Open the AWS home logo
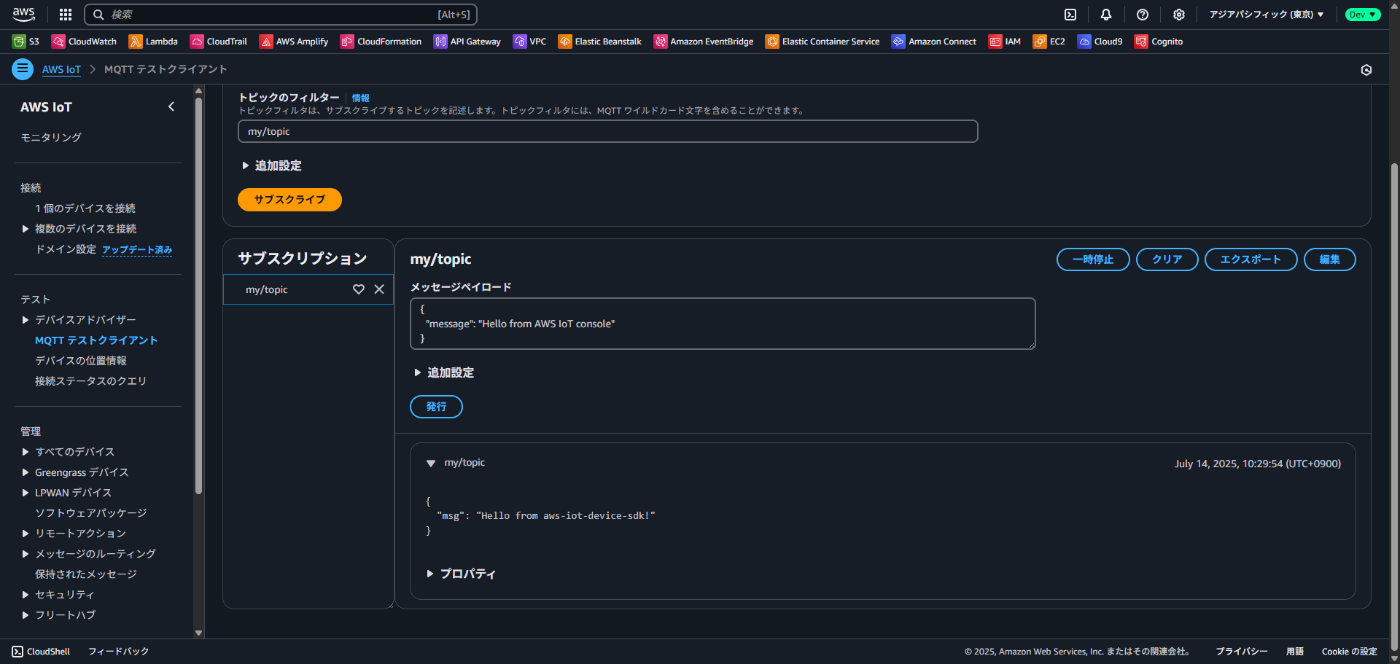1400x664 pixels. pos(24,14)
